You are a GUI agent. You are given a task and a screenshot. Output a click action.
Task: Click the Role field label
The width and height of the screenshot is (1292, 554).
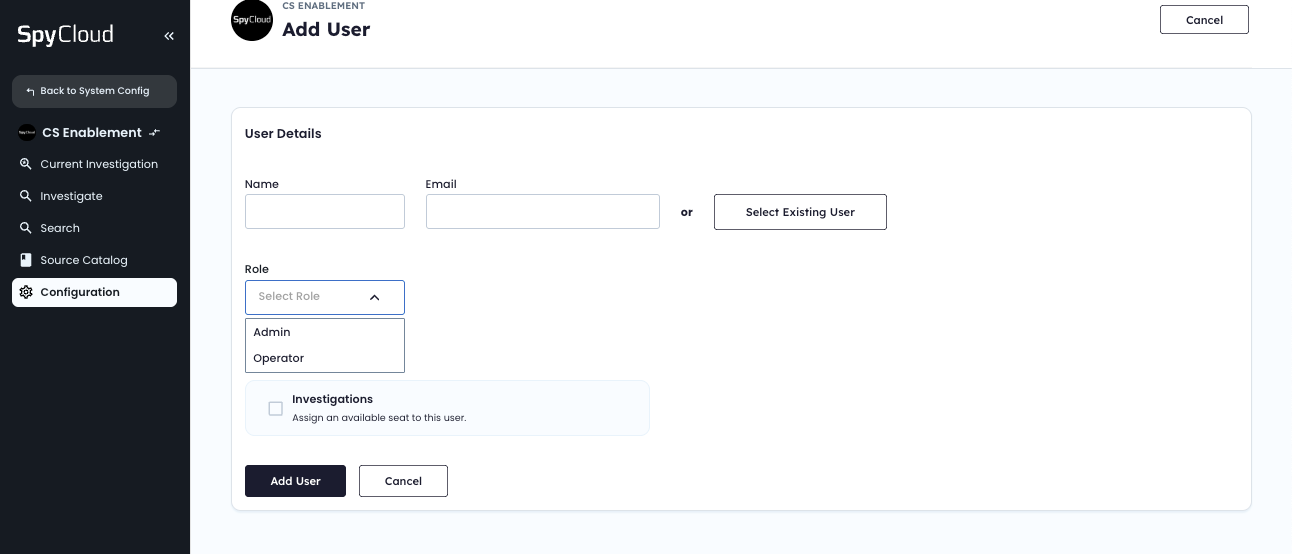coord(257,269)
